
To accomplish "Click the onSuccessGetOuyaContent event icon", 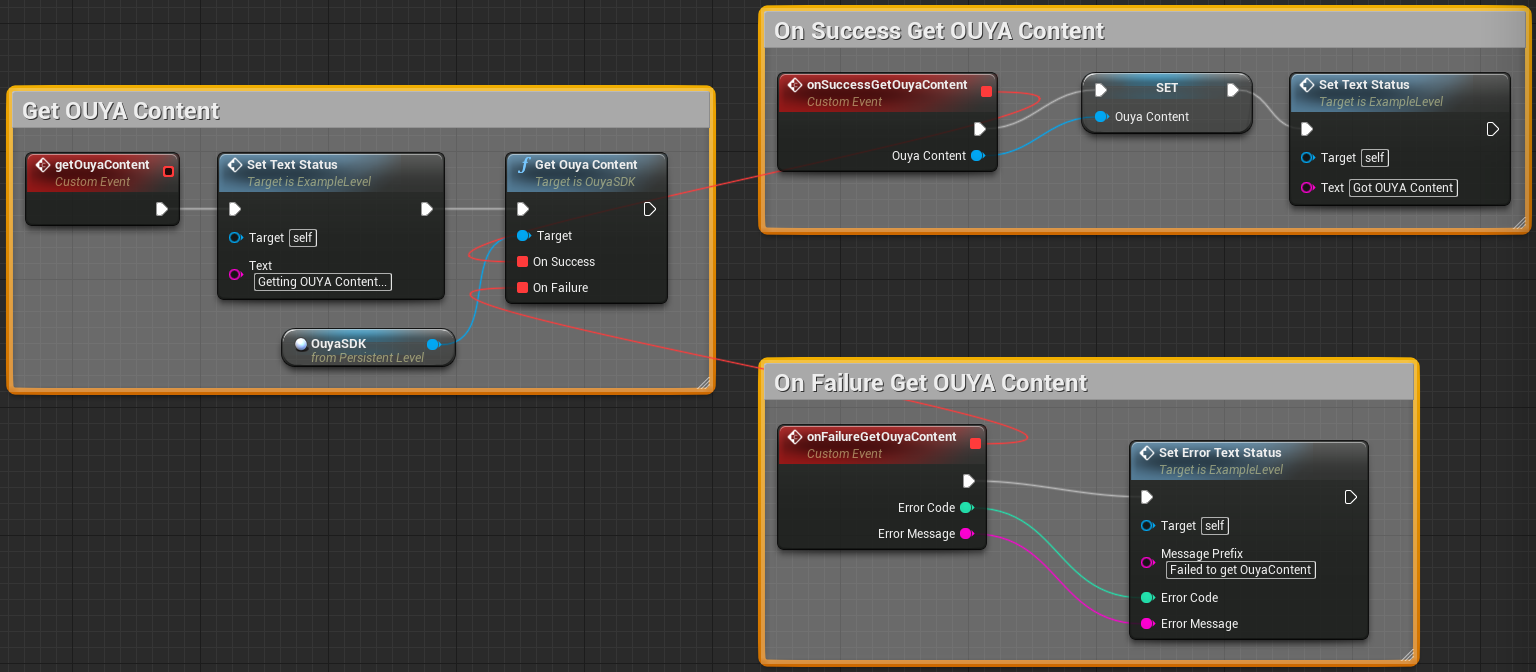I will coord(795,85).
